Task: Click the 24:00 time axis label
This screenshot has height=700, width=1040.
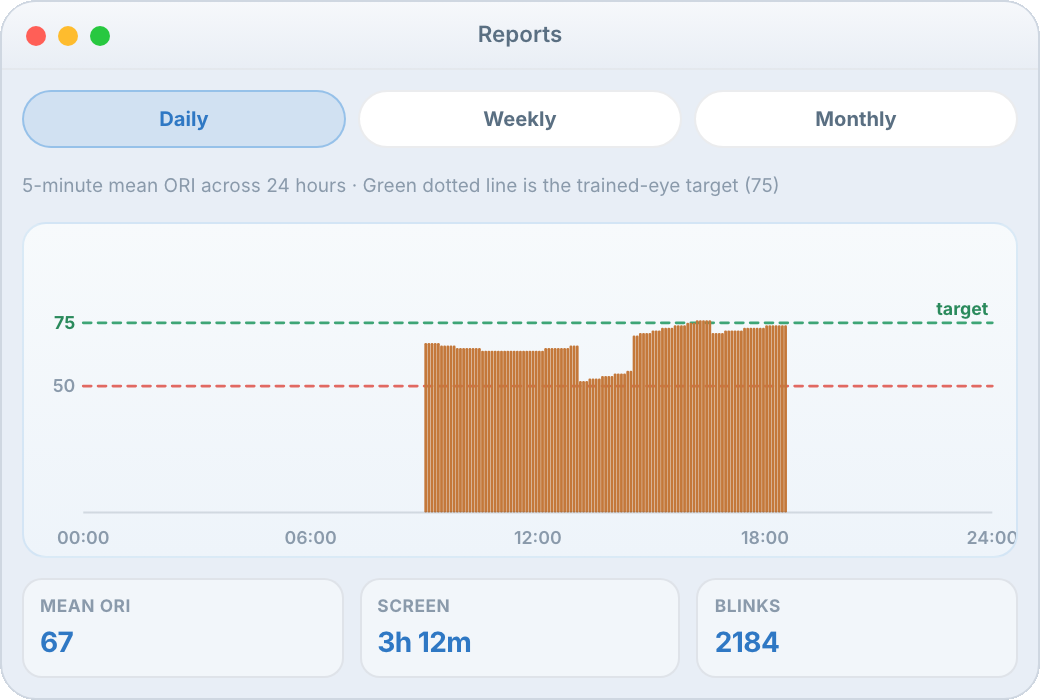Action: pyautogui.click(x=991, y=537)
